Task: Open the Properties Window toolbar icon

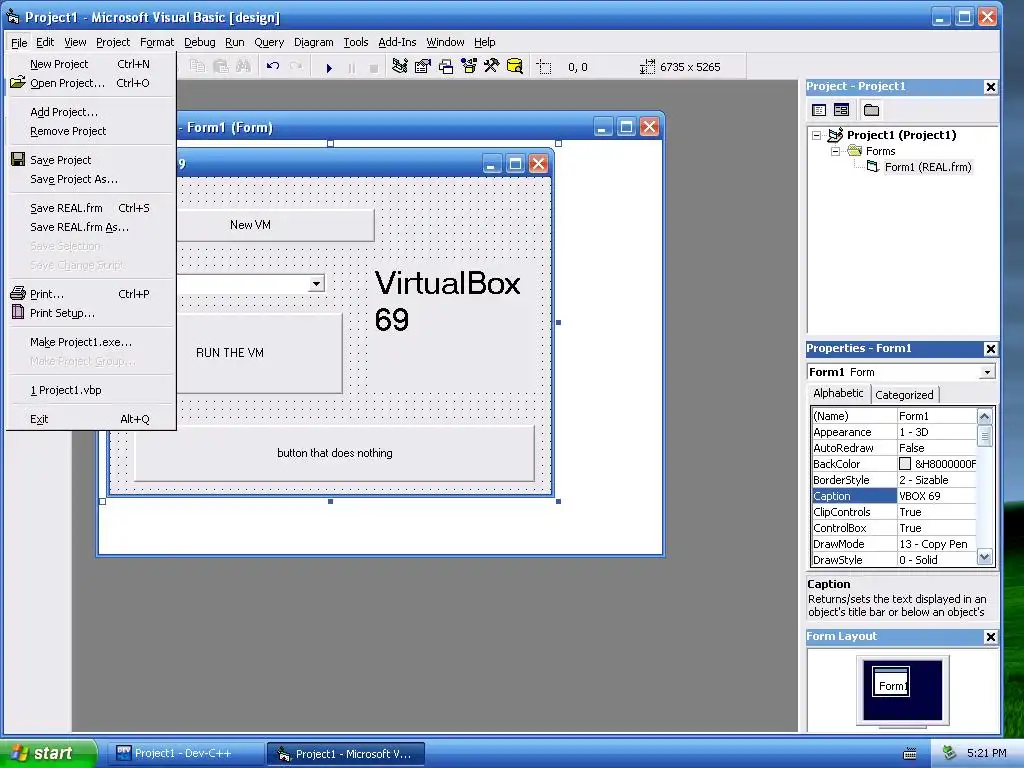Action: pos(423,66)
